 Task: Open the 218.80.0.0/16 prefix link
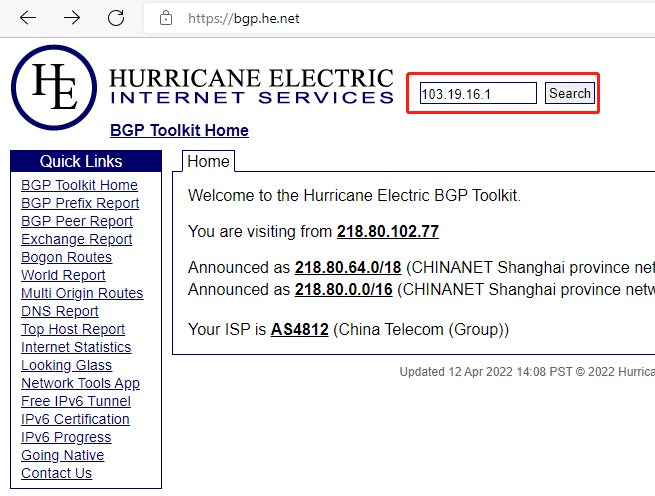click(344, 289)
